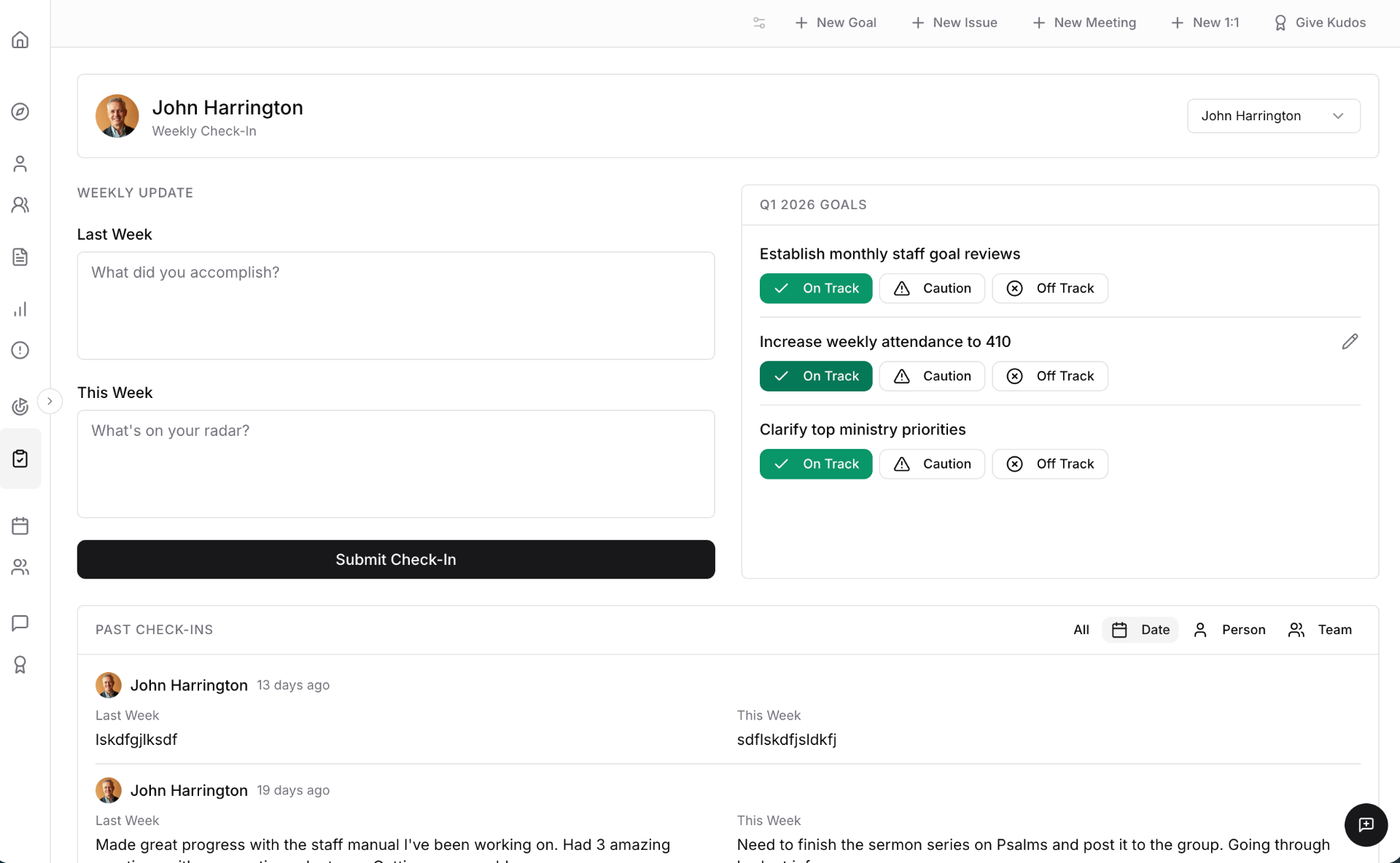Open the John Harrington person selector dropdown
The width and height of the screenshot is (1400, 863).
[1273, 115]
